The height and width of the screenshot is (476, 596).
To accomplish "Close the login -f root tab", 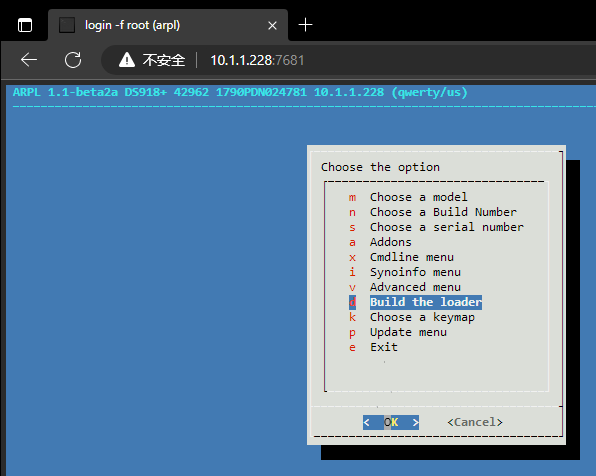I will [272, 25].
